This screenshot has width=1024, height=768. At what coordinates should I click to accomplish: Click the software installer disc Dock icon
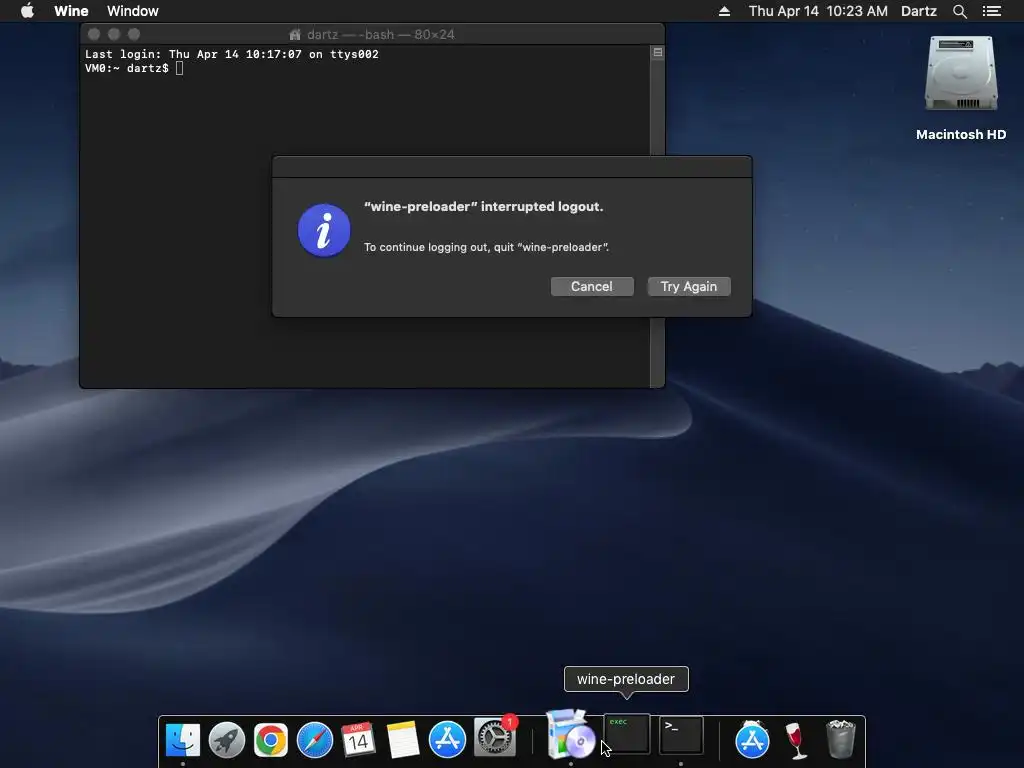[571, 735]
